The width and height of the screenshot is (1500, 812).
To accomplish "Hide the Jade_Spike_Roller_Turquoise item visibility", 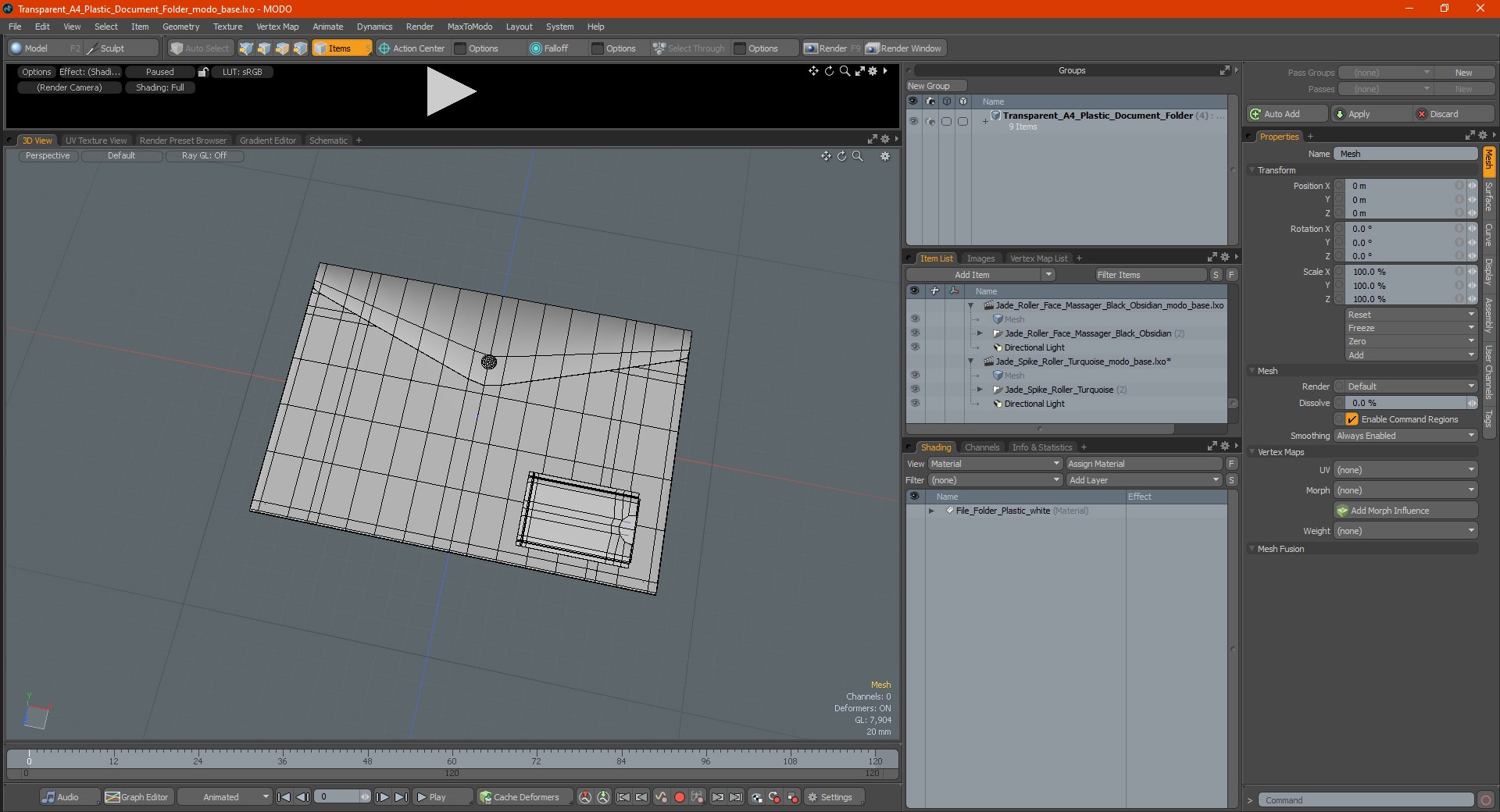I will click(x=914, y=390).
